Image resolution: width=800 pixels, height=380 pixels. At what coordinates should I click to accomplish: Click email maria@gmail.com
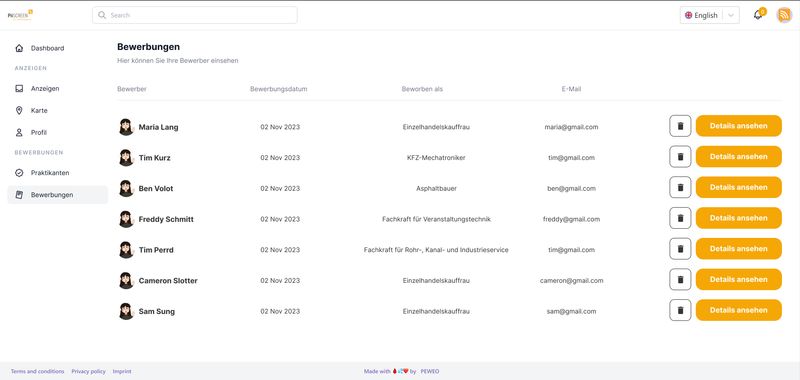[571, 127]
